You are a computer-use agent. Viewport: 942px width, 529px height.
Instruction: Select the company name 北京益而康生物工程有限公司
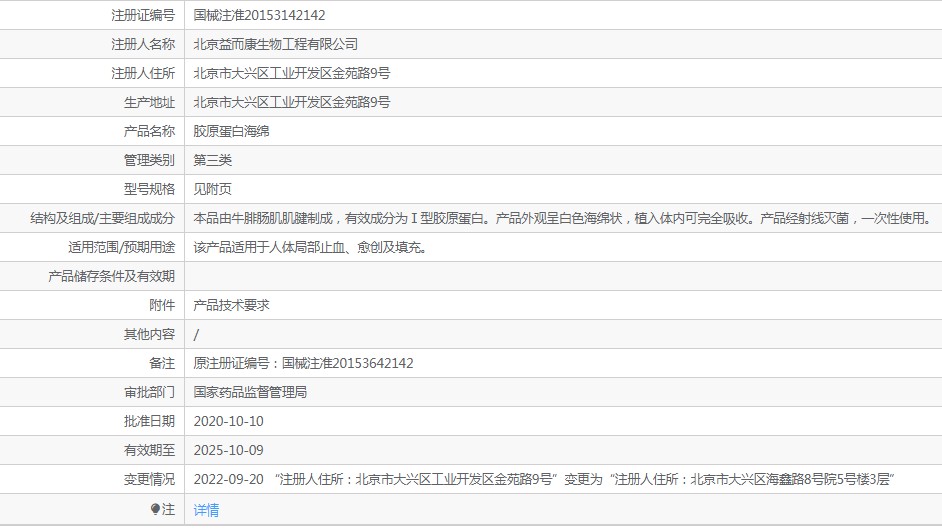276,44
